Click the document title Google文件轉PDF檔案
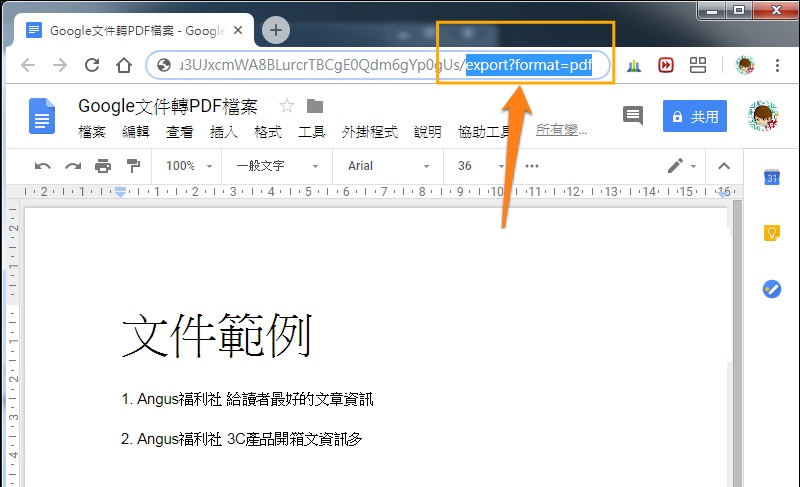The image size is (800, 487). point(168,107)
